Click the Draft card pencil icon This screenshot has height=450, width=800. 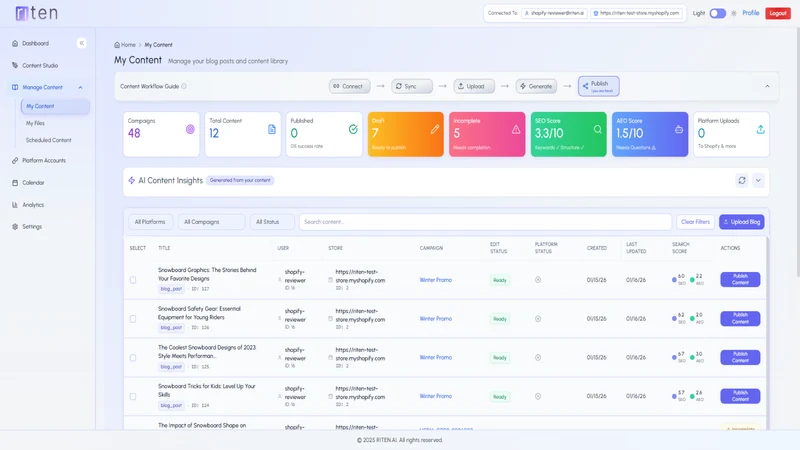coord(435,130)
